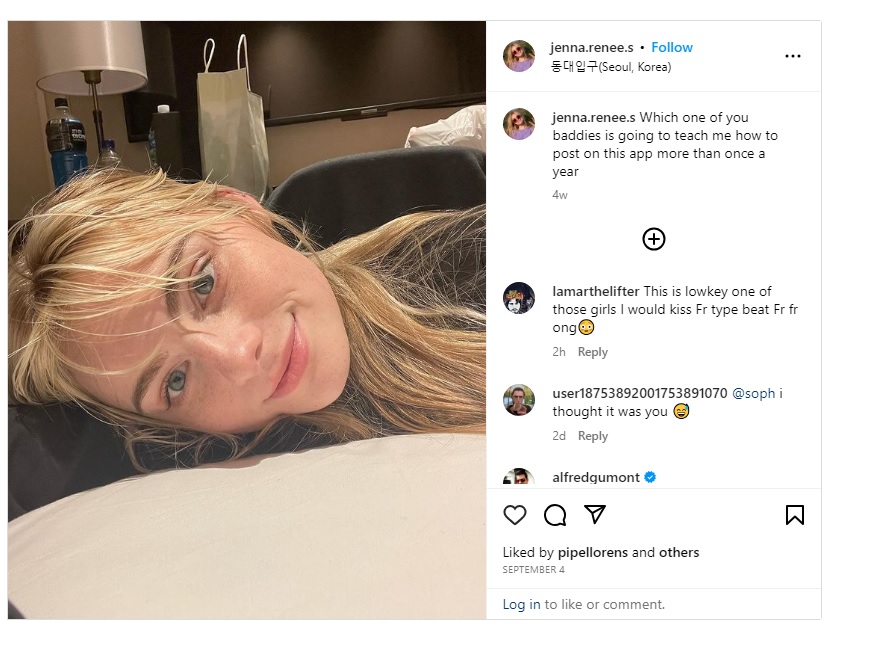
Task: Load more comments with plus circle
Action: coord(654,239)
